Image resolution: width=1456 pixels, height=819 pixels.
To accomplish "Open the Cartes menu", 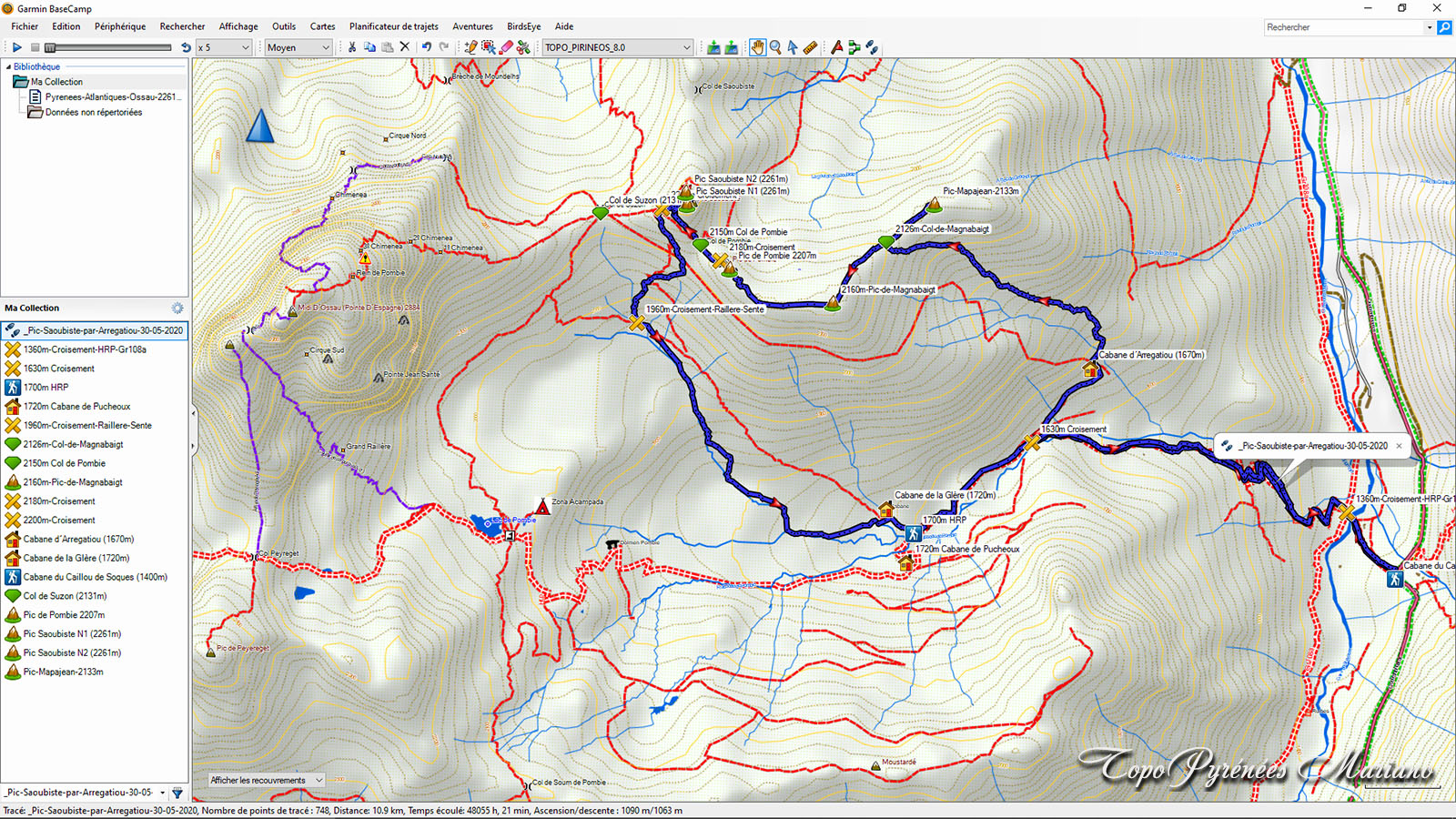I will click(x=322, y=26).
